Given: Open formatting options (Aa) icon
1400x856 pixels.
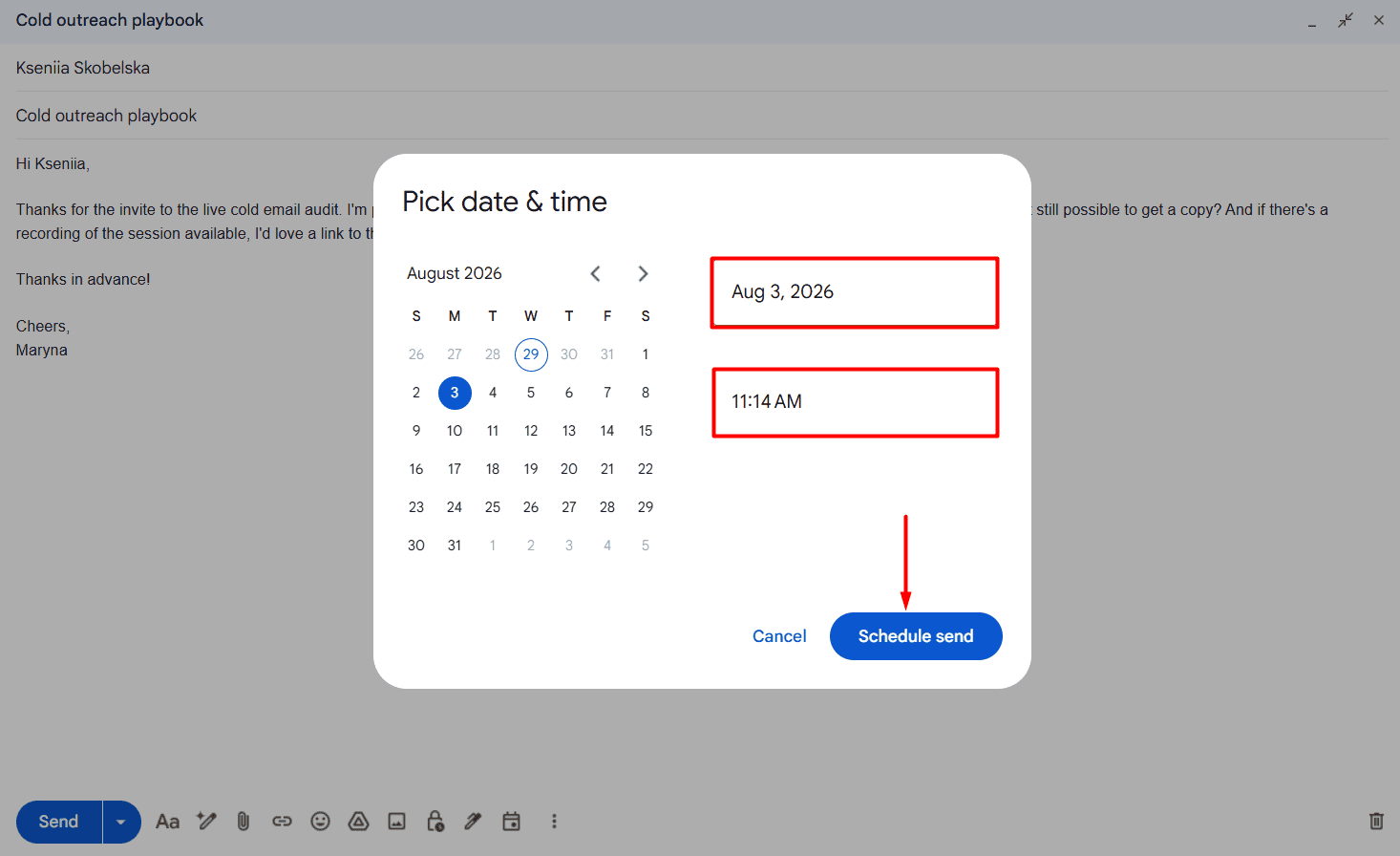Looking at the screenshot, I should [167, 822].
